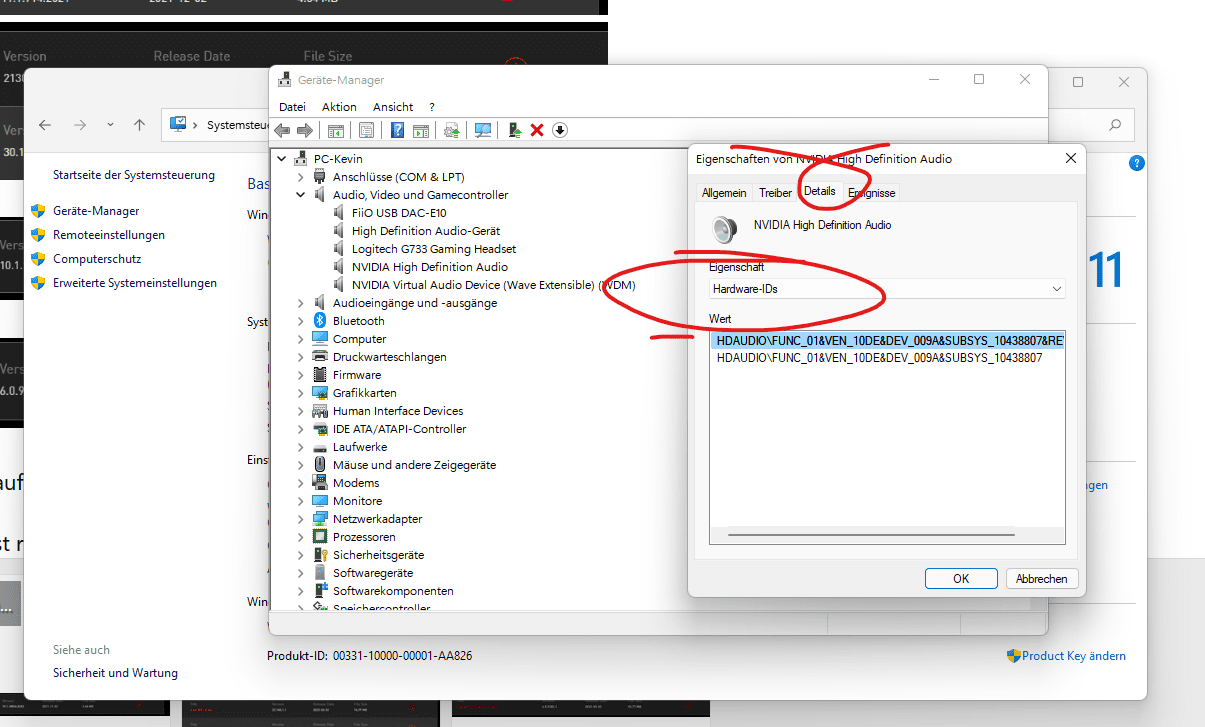Viewport: 1205px width, 727px height.
Task: Click the Back arrow in Systemsteuerung window
Action: point(44,125)
